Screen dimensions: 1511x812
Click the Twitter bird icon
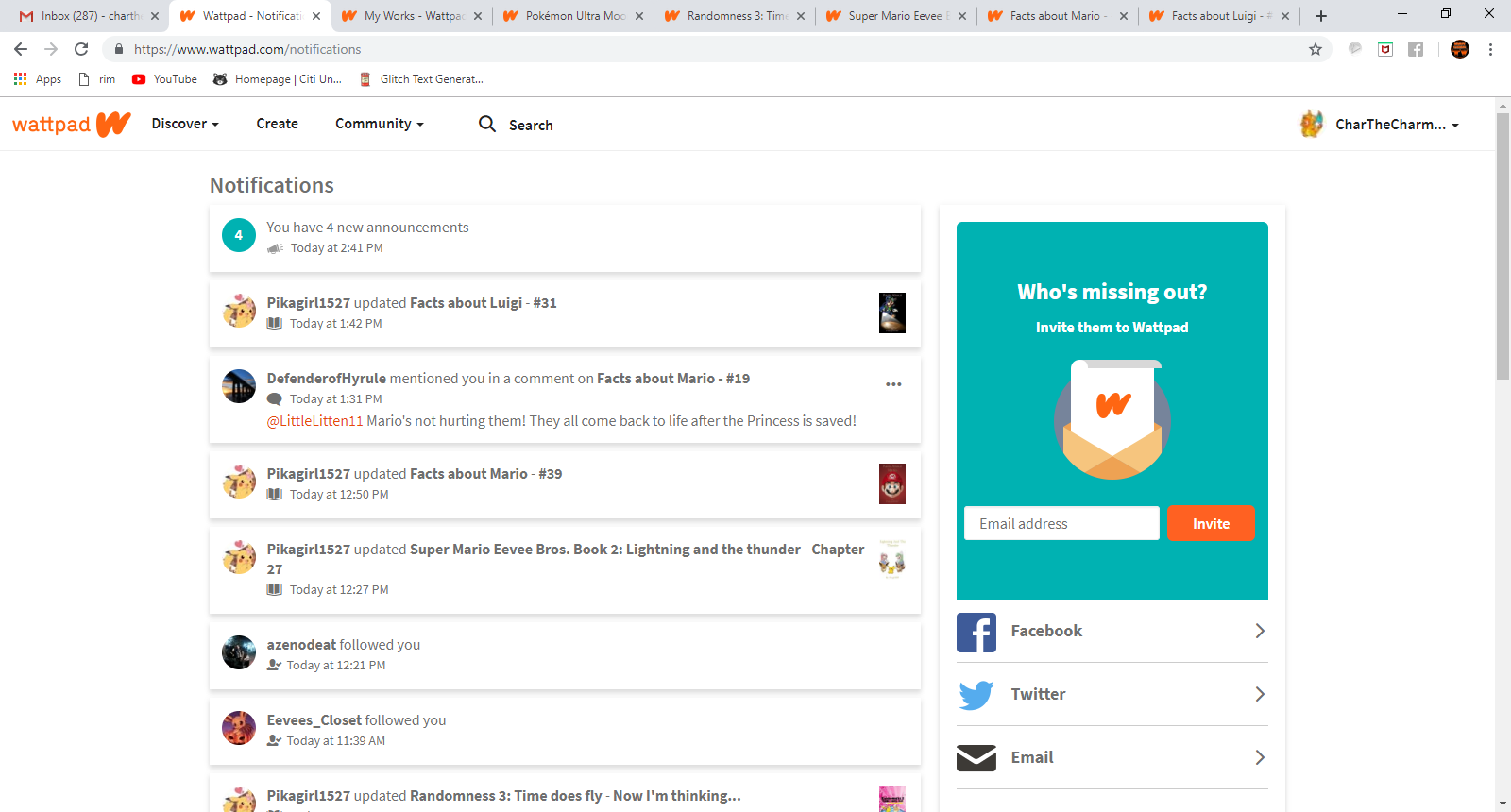976,695
